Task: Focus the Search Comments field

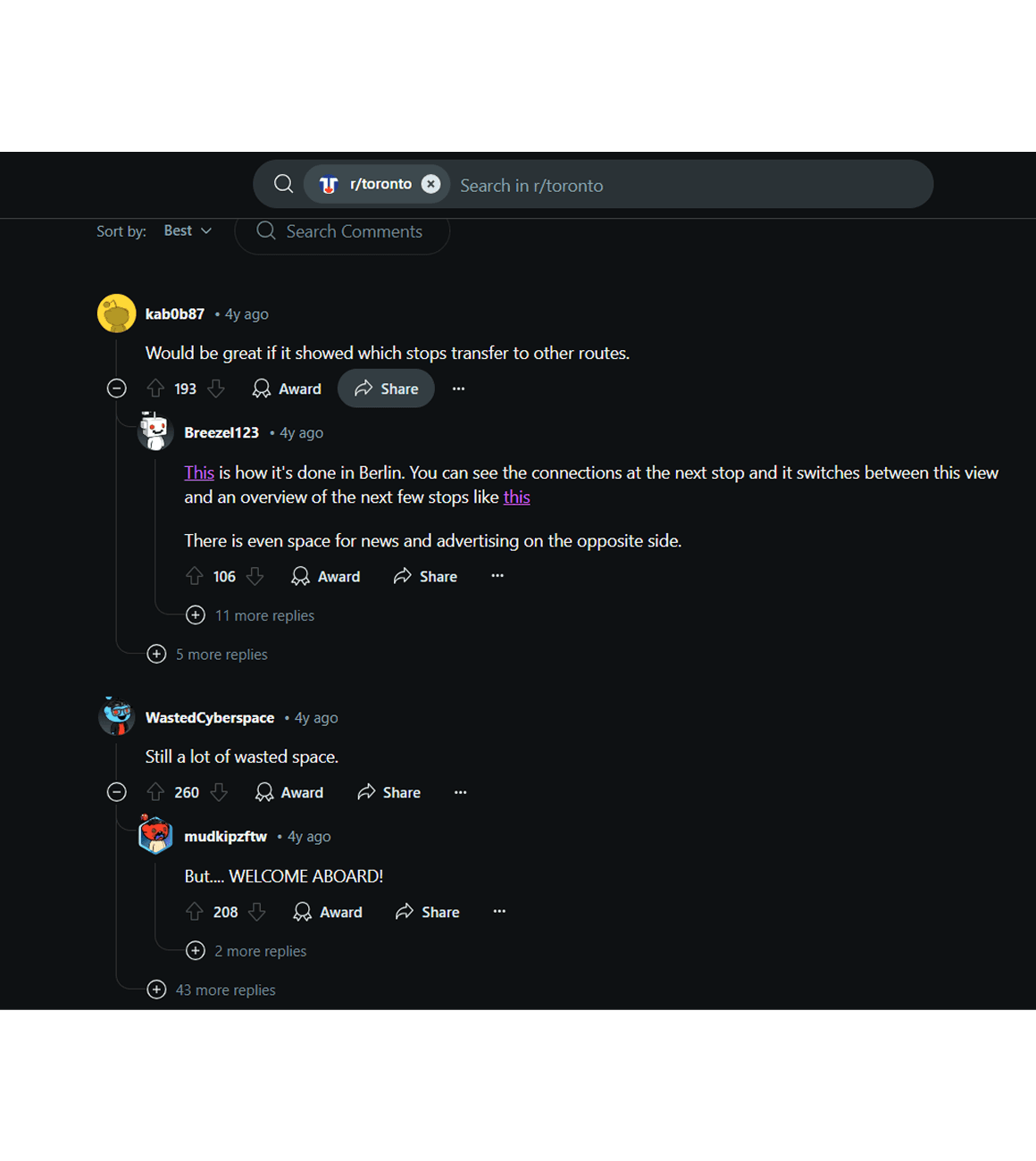Action: point(342,231)
